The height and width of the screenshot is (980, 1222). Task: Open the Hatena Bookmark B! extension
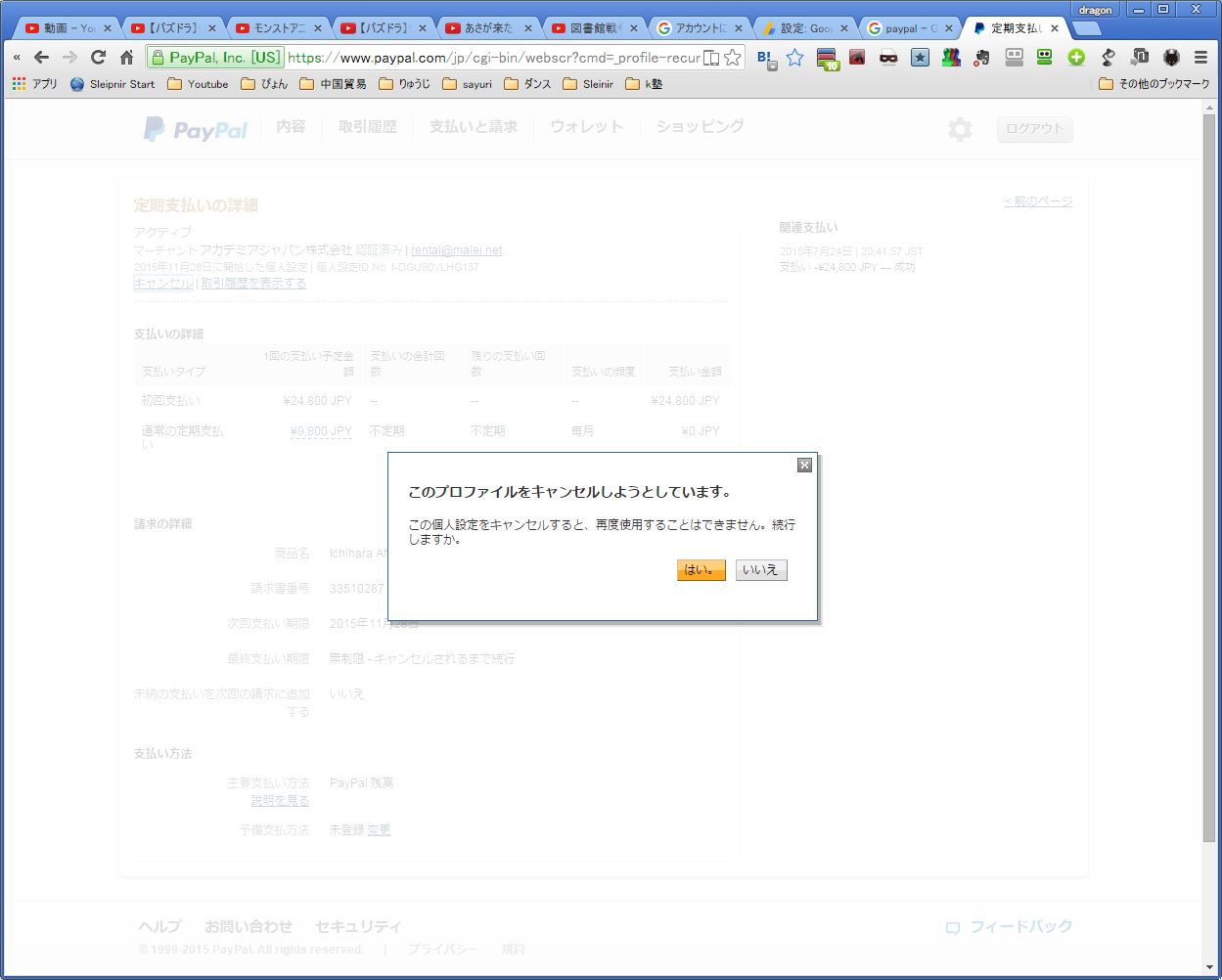[766, 59]
